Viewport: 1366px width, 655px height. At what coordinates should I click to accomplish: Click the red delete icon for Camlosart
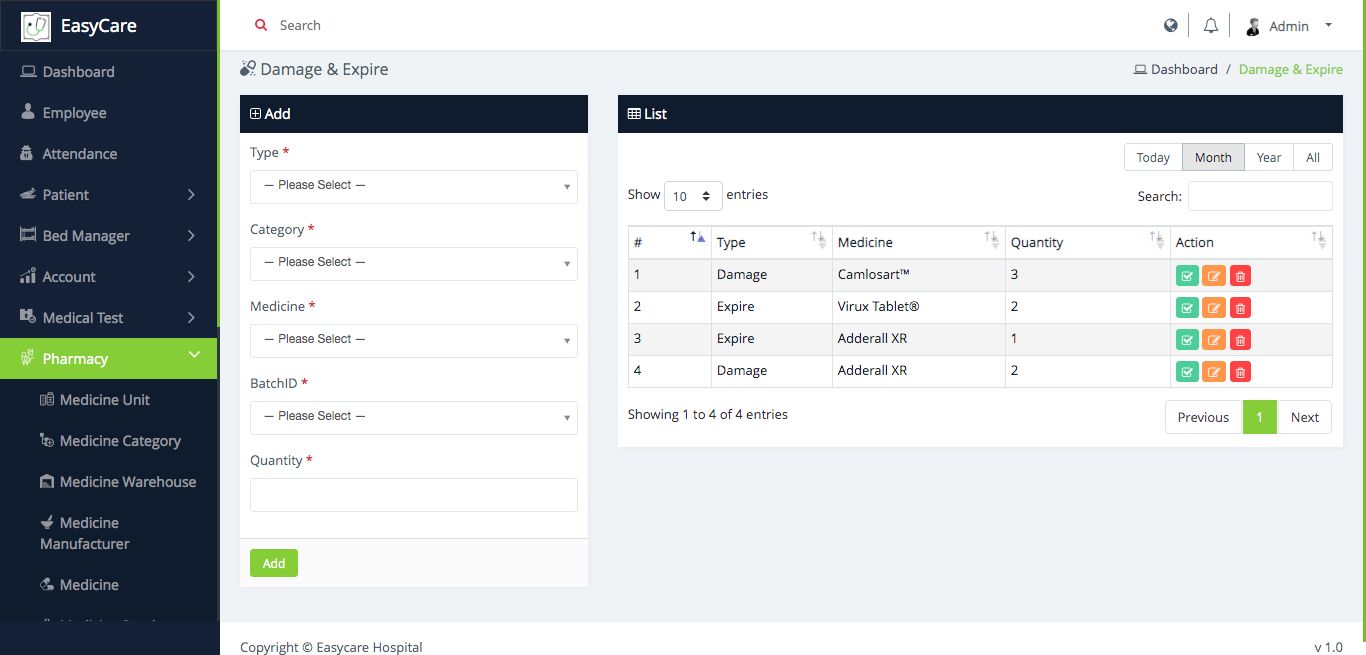pyautogui.click(x=1240, y=276)
